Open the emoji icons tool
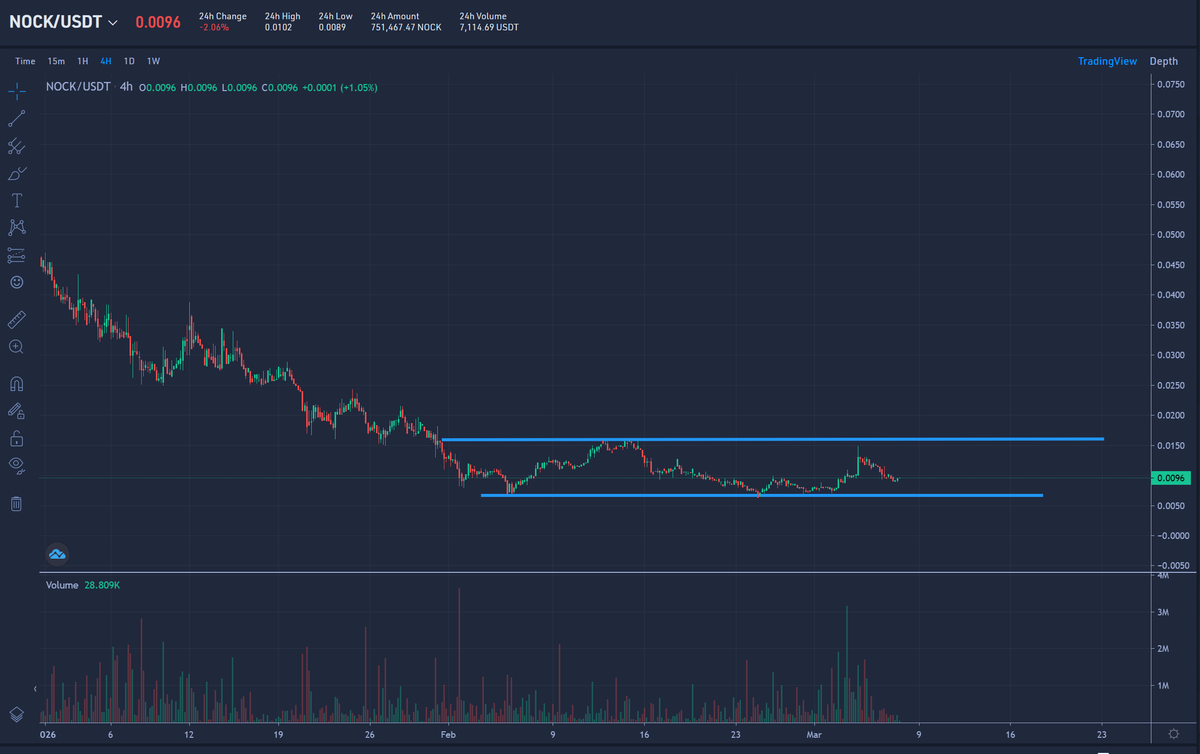Viewport: 1200px width, 754px height. pos(17,282)
